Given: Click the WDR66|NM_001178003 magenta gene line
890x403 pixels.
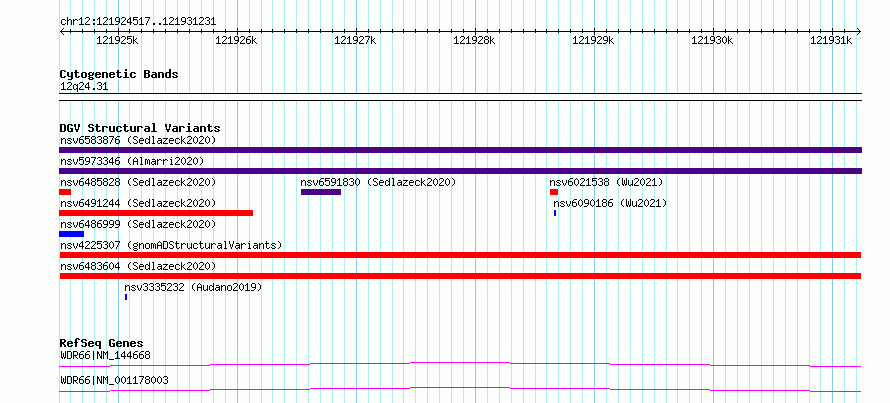Looking at the screenshot, I should click(460, 389).
